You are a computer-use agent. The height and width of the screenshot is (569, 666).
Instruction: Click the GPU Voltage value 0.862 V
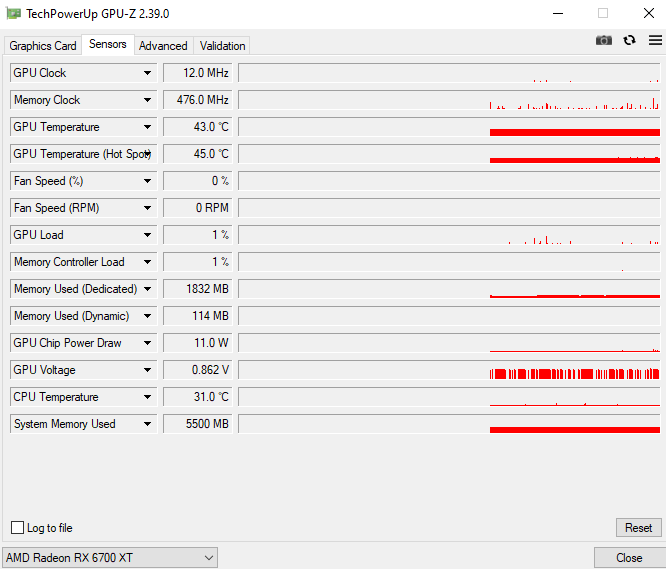point(198,370)
